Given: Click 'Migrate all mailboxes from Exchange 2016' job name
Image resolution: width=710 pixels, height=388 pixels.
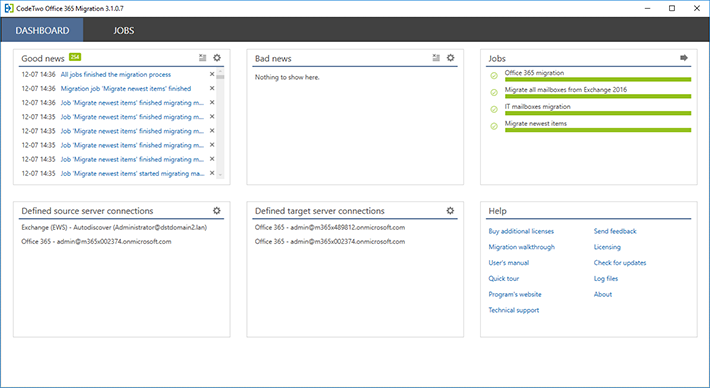Looking at the screenshot, I should (566, 89).
